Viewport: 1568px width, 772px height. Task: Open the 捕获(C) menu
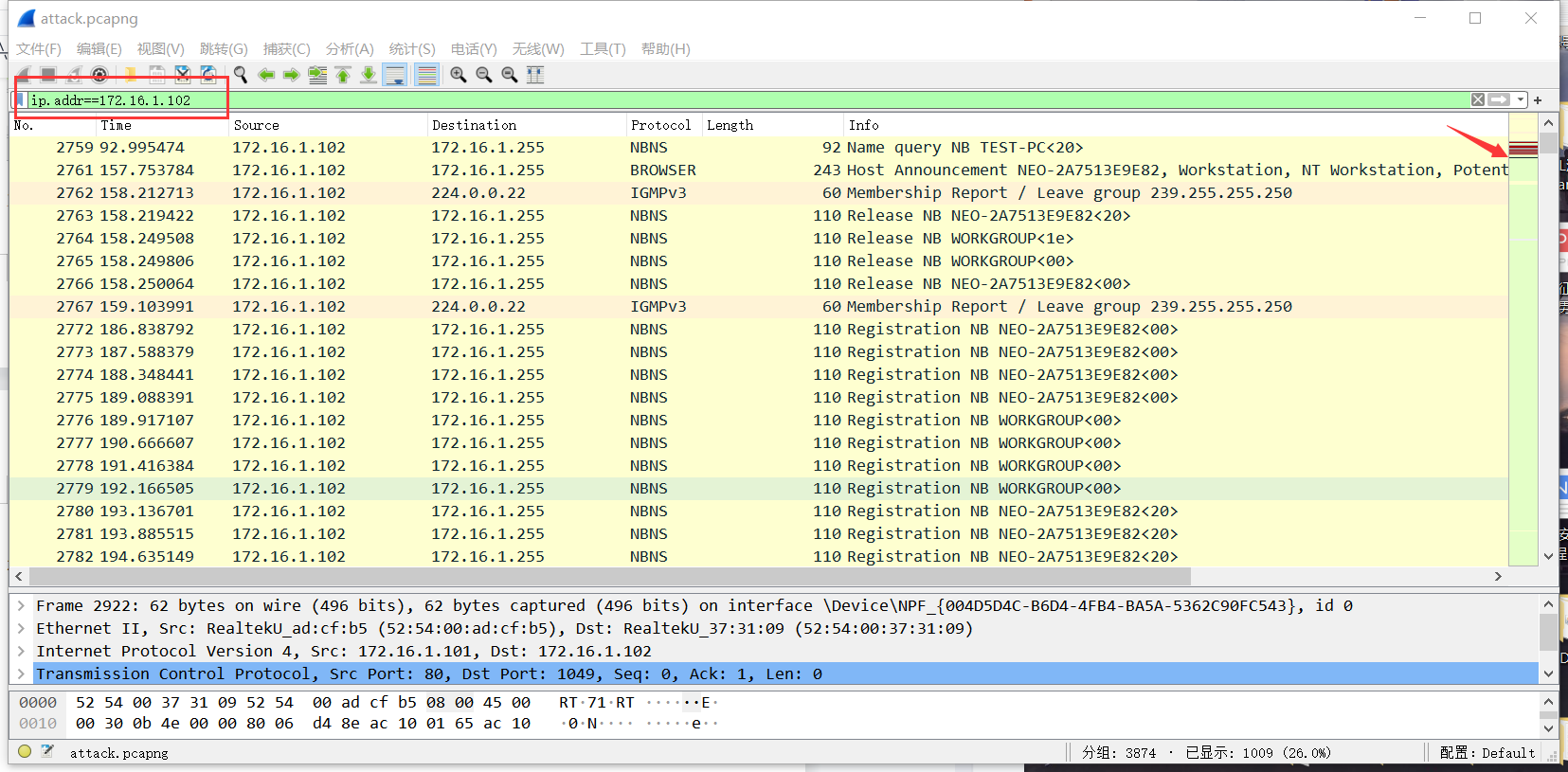pos(286,48)
